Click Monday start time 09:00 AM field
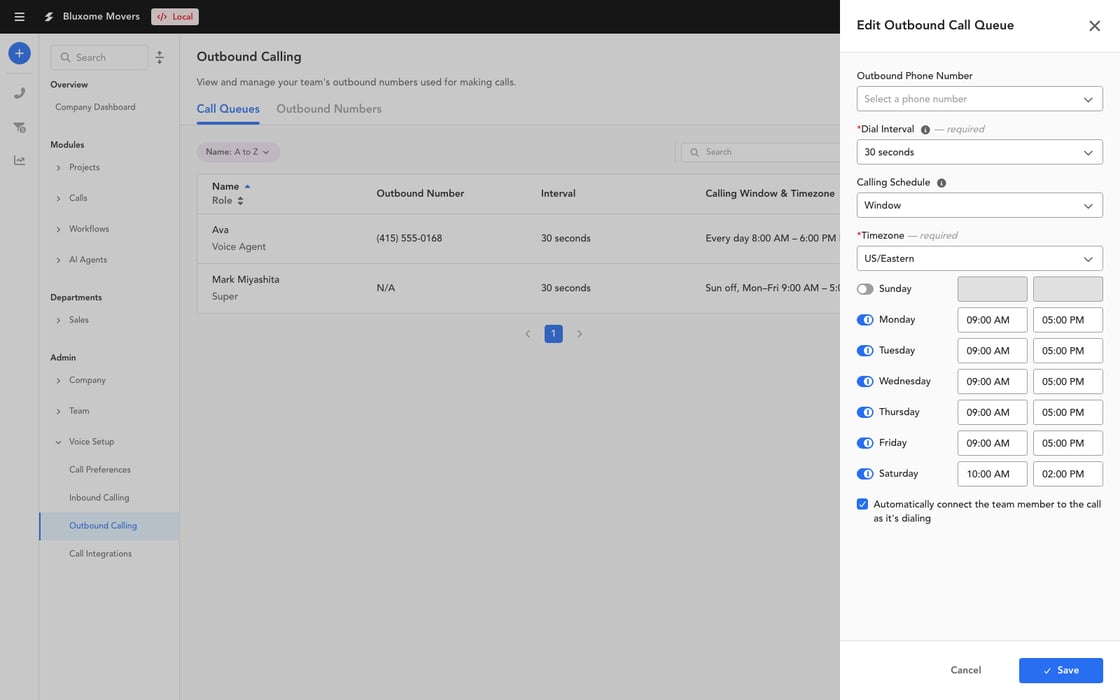The image size is (1120, 700). click(x=992, y=320)
